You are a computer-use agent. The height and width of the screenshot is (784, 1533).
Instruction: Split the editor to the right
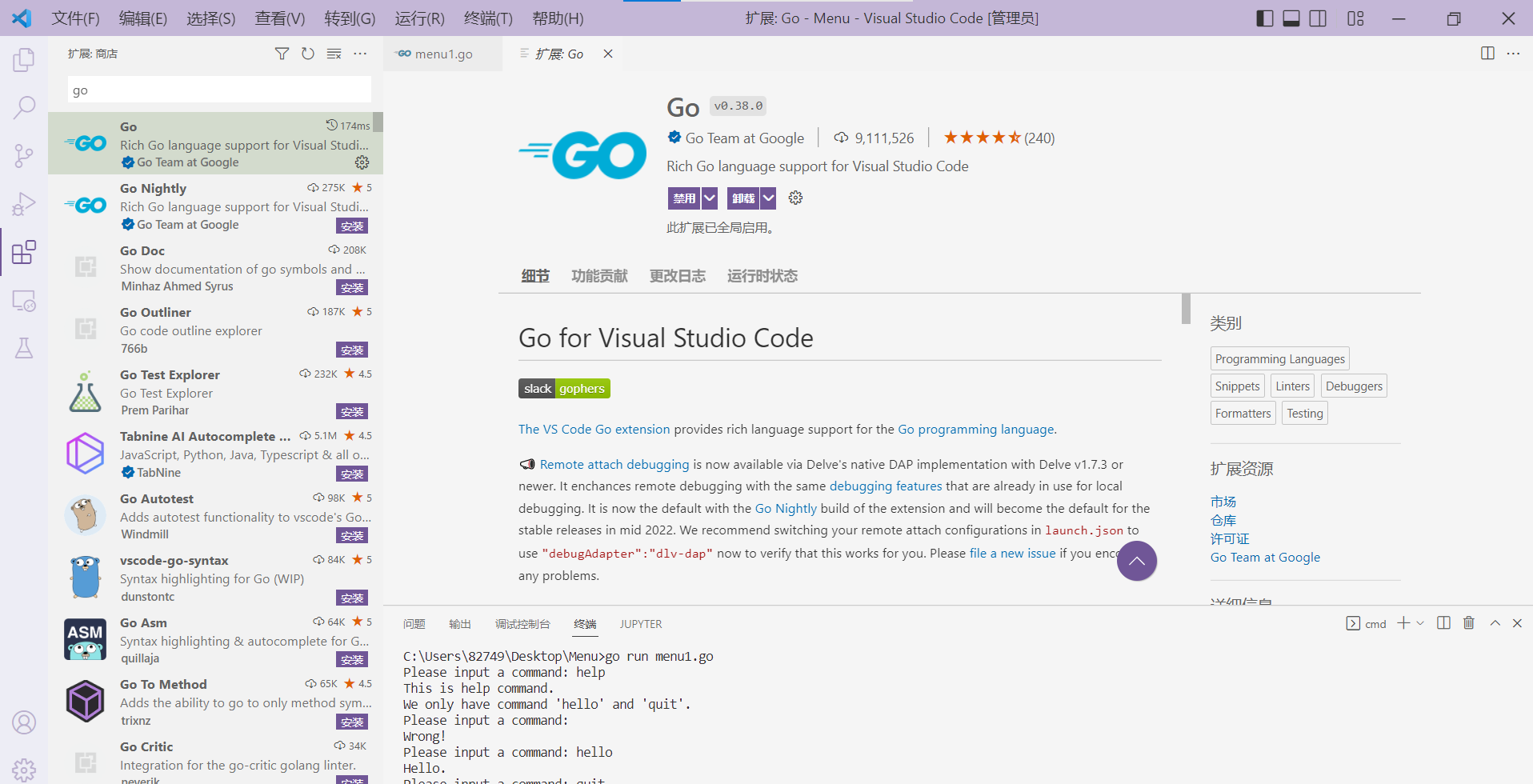tap(1487, 54)
